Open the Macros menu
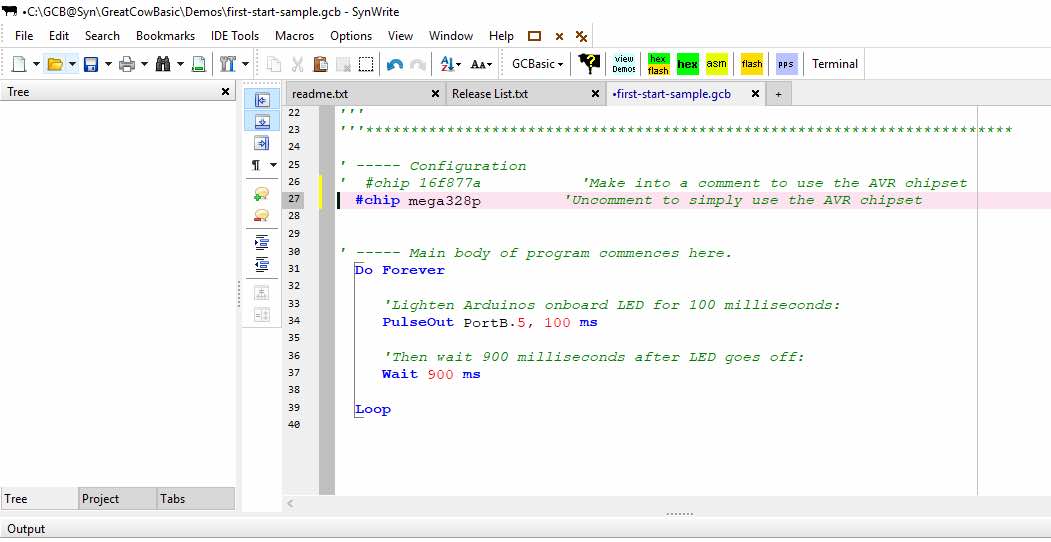 294,36
